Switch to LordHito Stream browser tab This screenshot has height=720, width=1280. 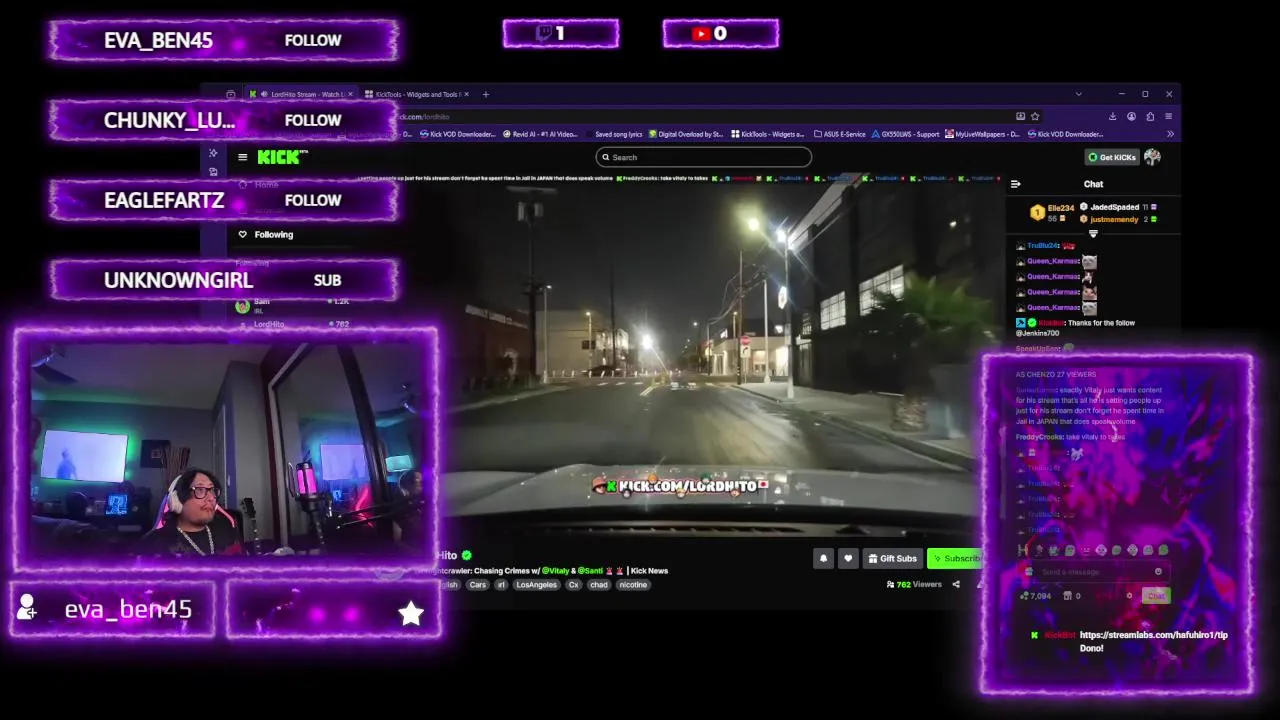pos(300,94)
